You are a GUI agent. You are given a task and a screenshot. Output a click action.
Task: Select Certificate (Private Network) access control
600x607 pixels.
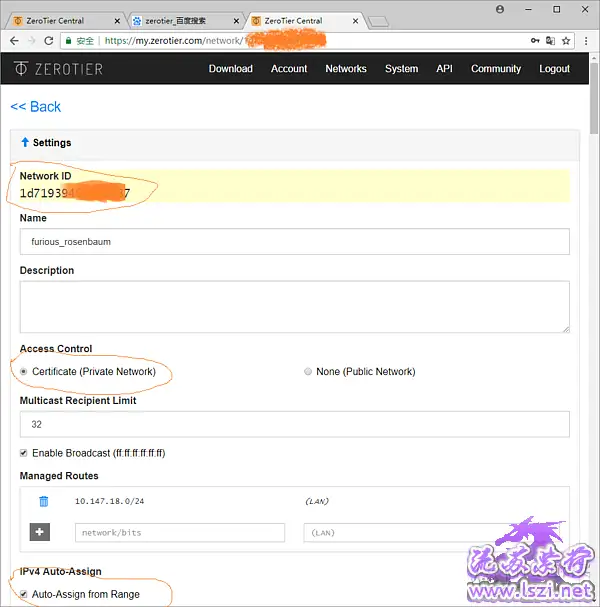(x=24, y=372)
